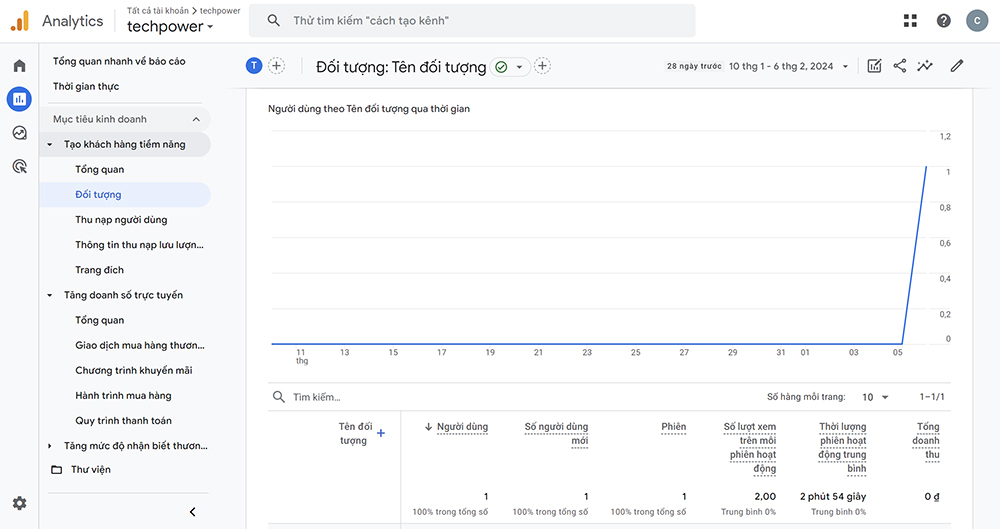
Task: Open the apps grid icon
Action: point(910,20)
